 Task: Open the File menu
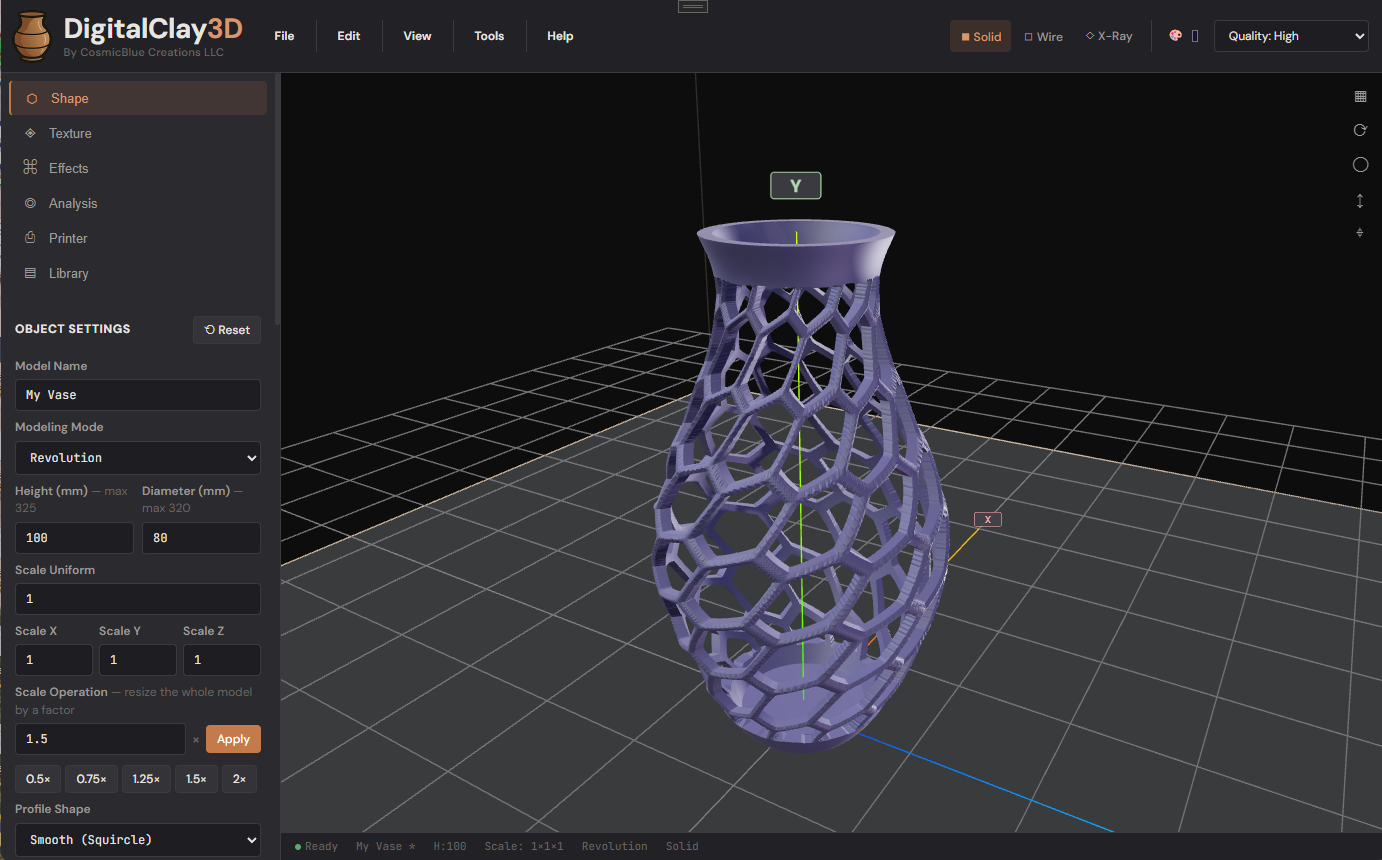click(x=284, y=36)
